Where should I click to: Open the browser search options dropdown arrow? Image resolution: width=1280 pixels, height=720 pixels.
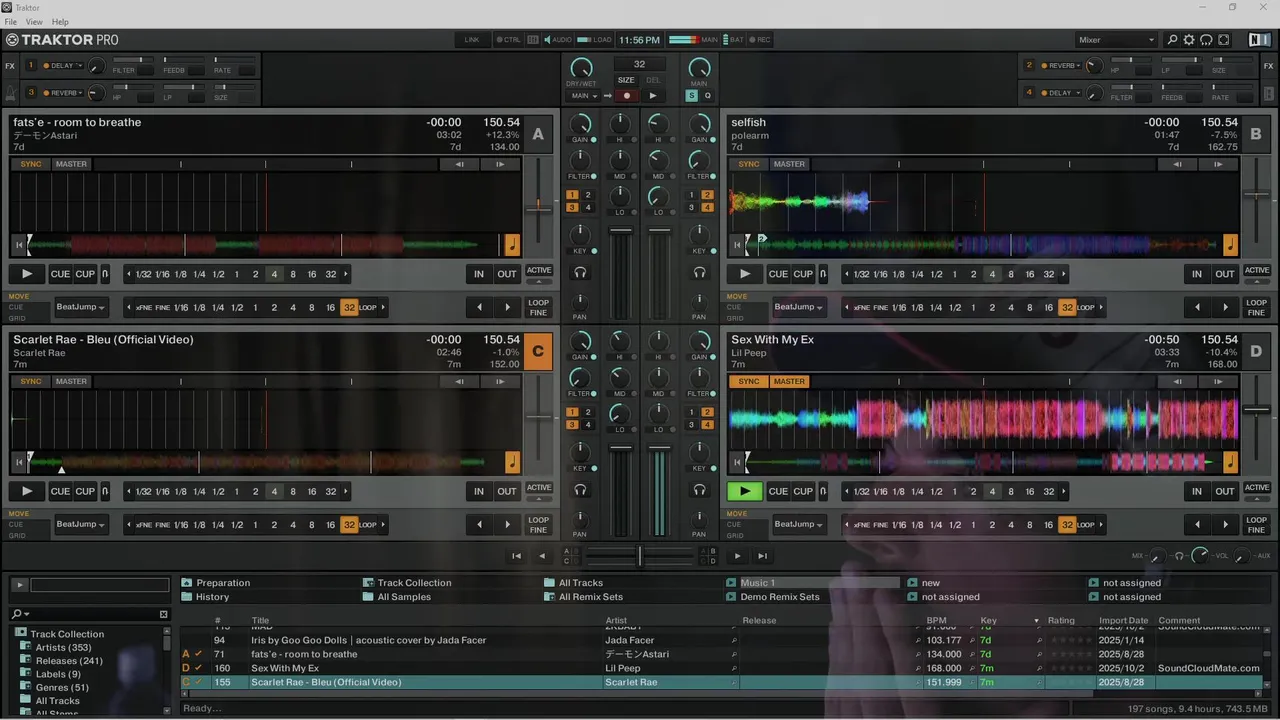point(26,614)
